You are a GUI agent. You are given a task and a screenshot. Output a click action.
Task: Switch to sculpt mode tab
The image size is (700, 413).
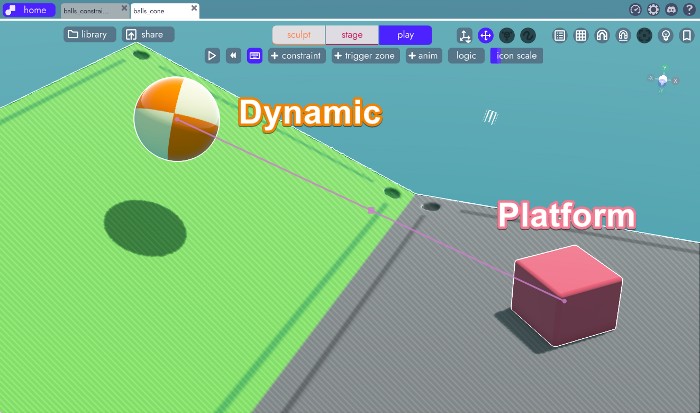coord(299,35)
